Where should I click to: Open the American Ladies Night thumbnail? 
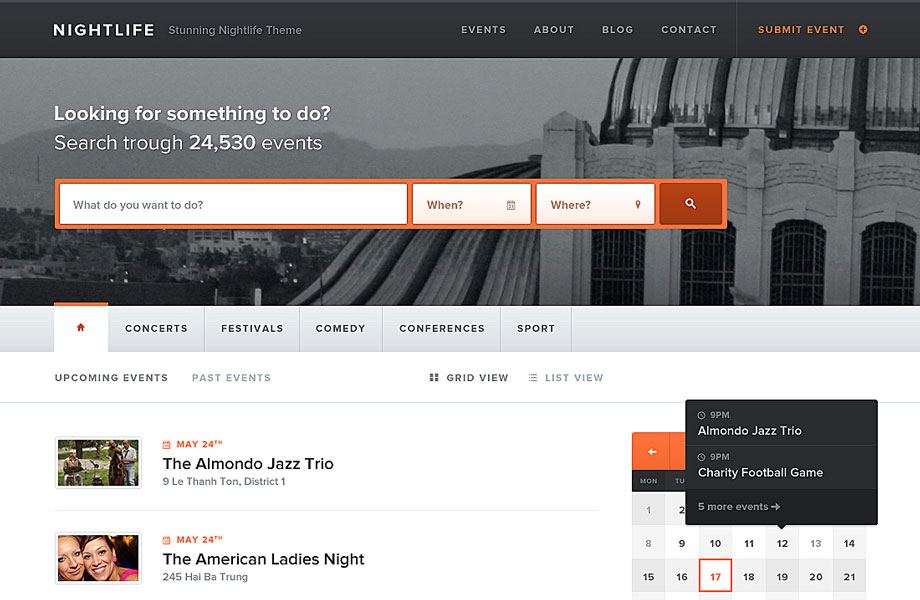(98, 558)
